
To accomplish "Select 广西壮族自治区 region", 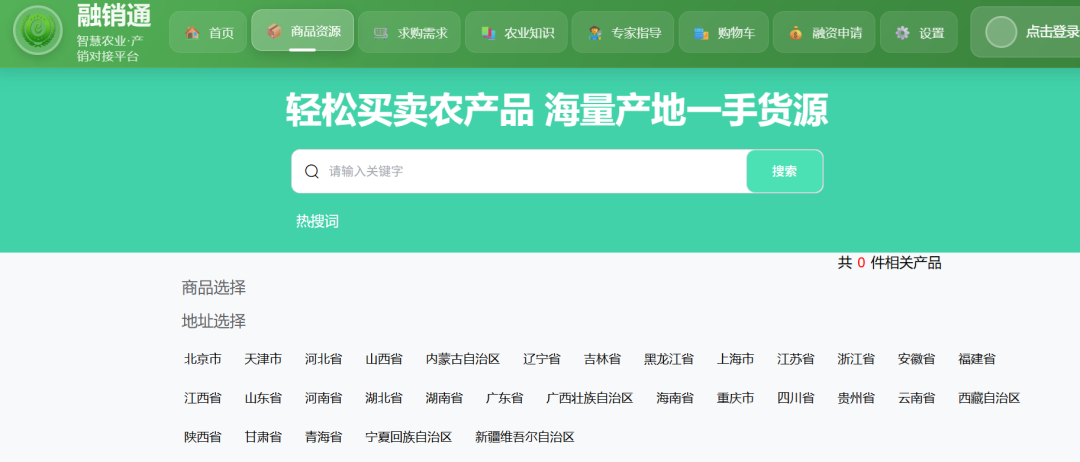I will [590, 398].
